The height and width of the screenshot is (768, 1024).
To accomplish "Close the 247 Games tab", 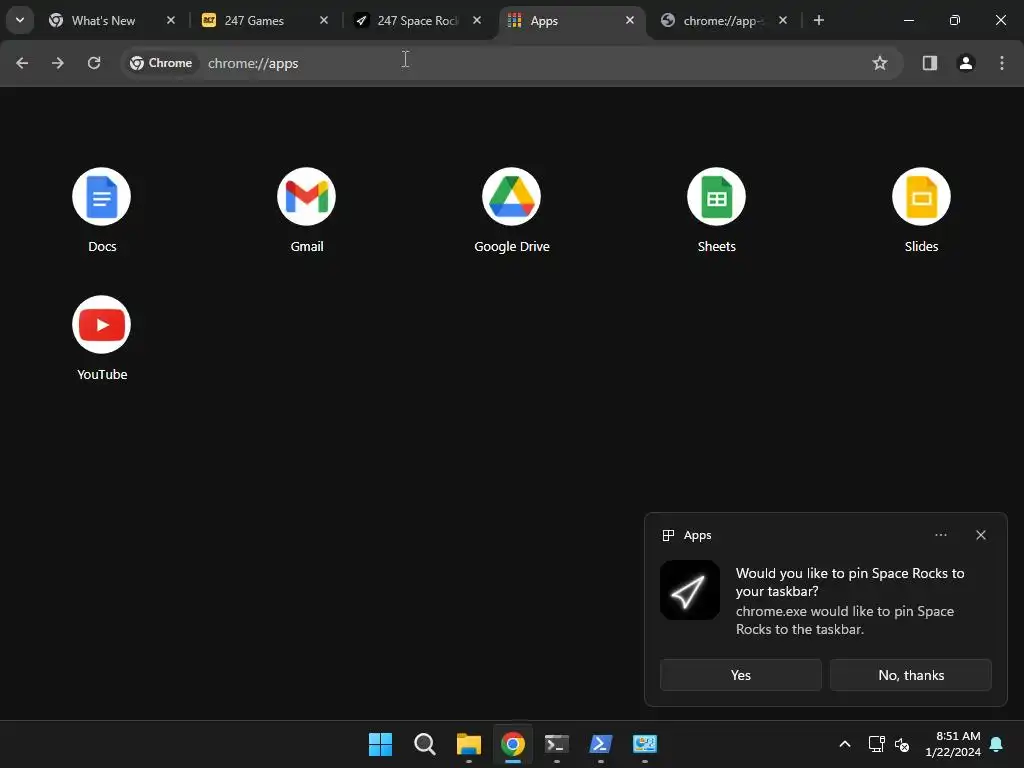I will pyautogui.click(x=323, y=20).
